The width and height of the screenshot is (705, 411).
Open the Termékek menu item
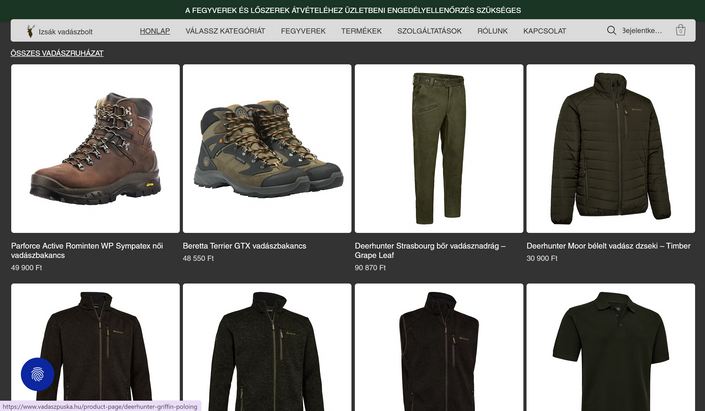point(361,31)
